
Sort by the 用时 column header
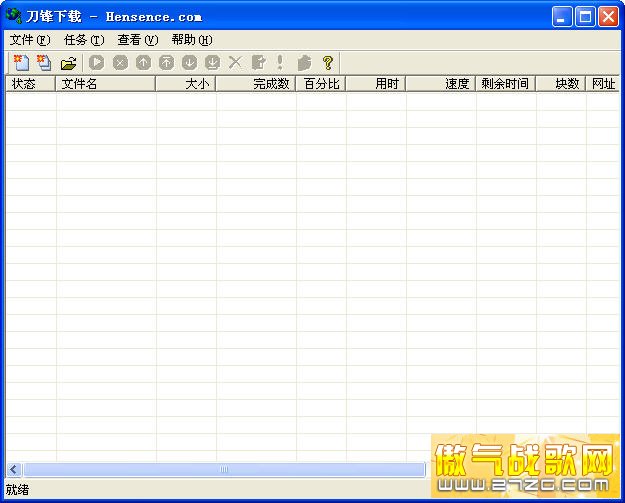point(376,84)
